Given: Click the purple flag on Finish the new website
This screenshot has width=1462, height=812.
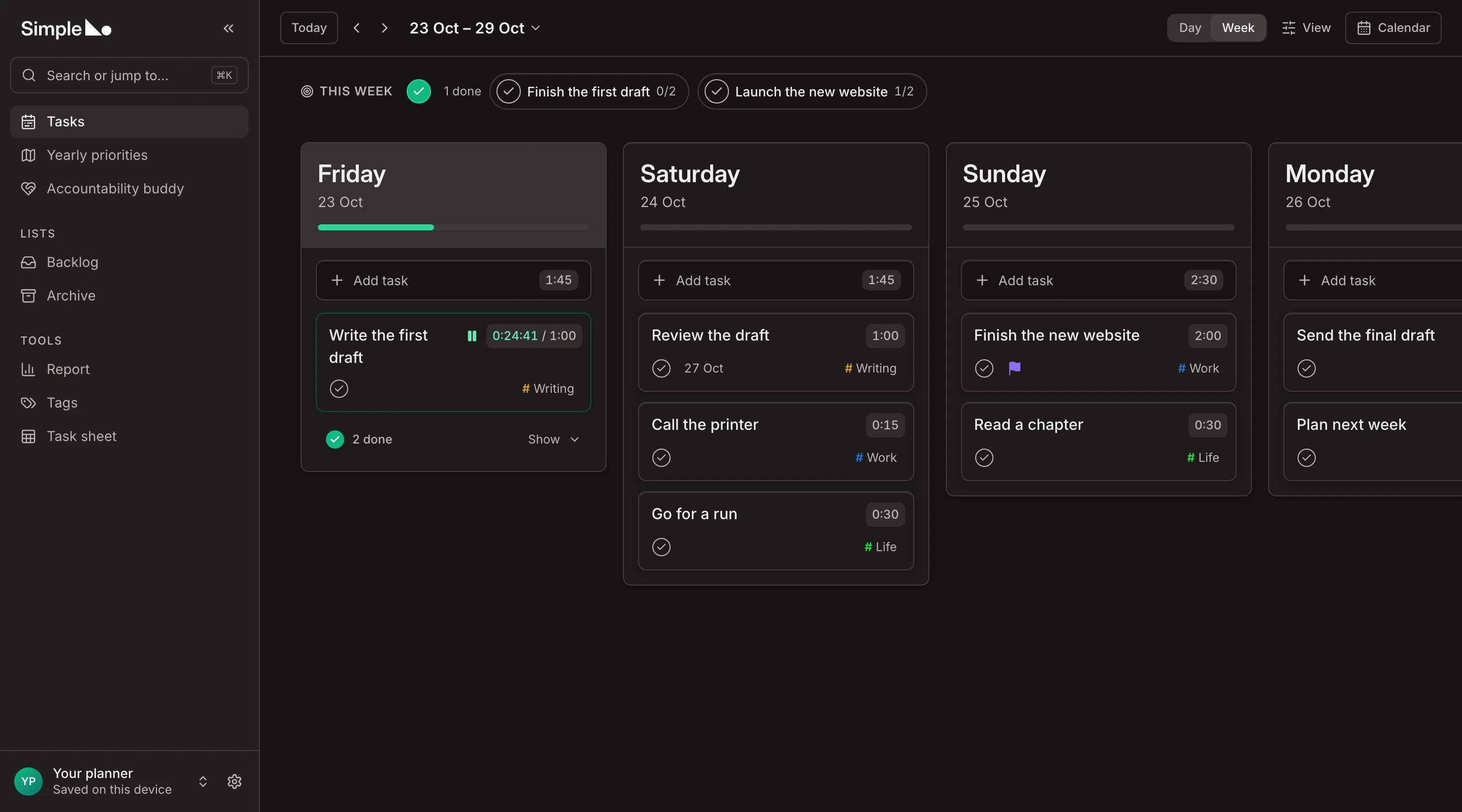Looking at the screenshot, I should pos(1015,368).
